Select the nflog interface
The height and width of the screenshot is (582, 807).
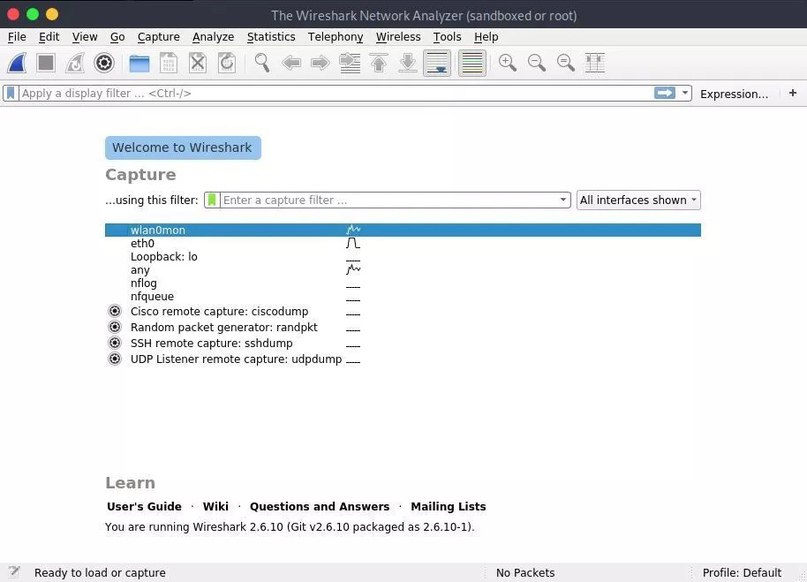[403, 284]
